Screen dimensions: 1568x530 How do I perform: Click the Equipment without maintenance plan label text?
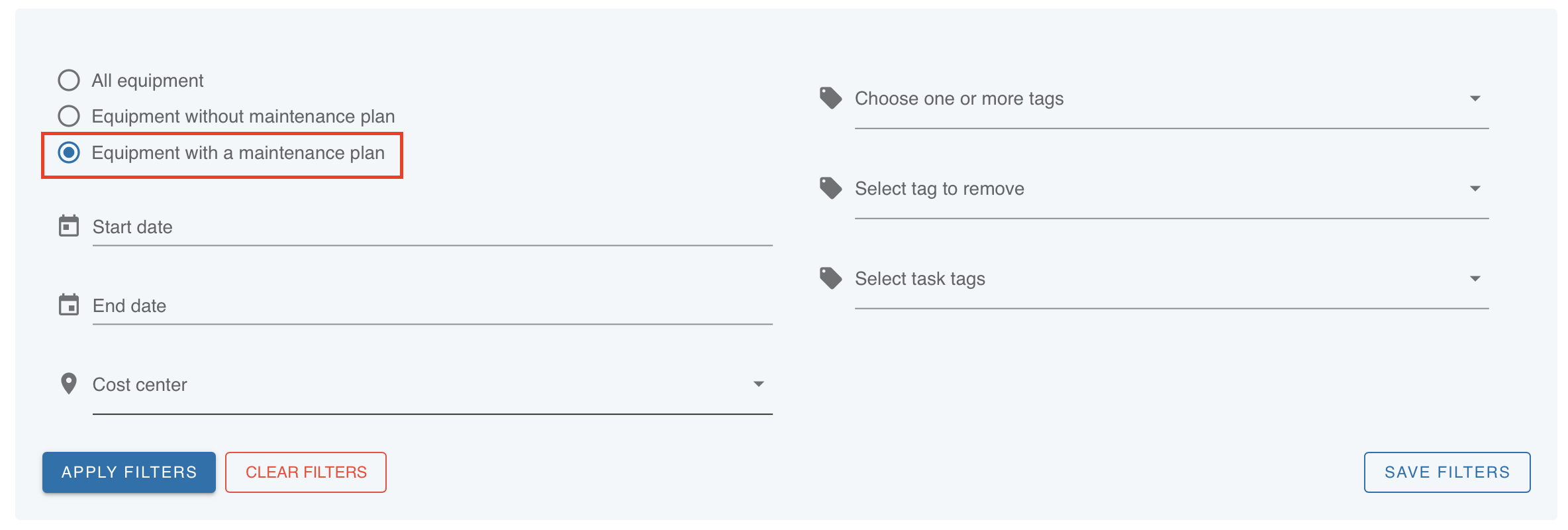tap(243, 117)
